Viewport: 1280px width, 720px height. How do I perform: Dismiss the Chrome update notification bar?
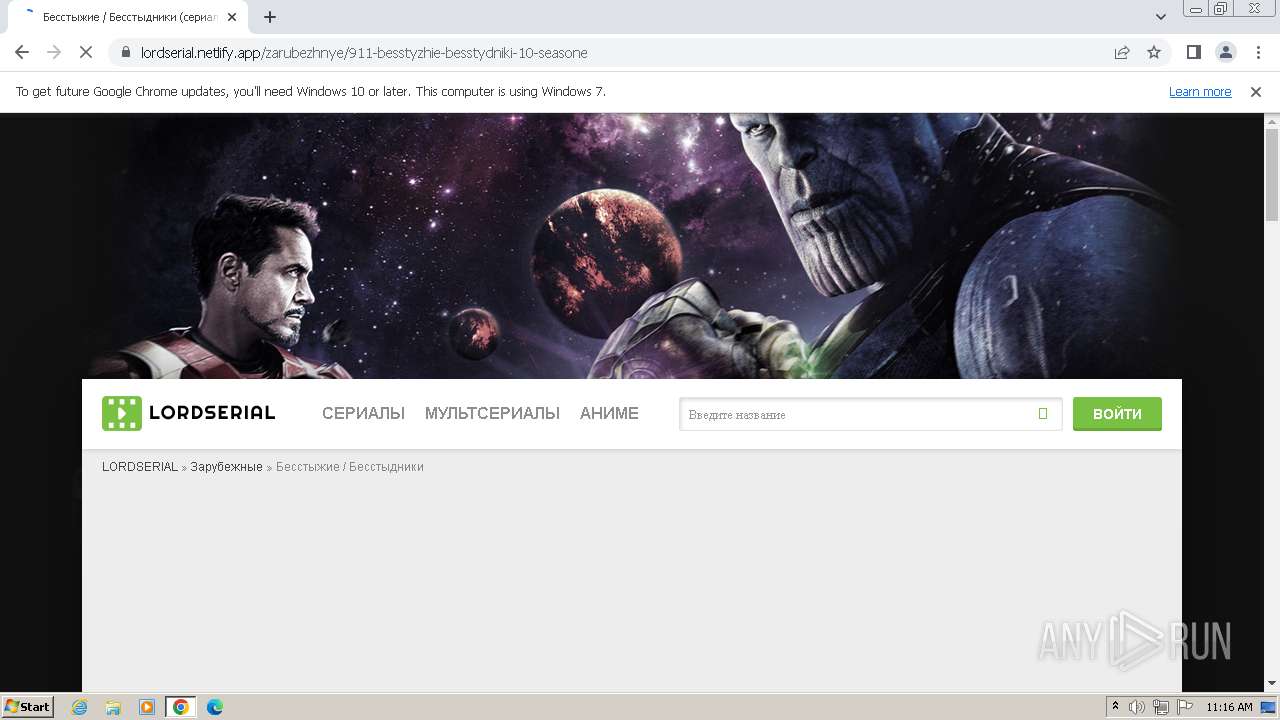[x=1256, y=91]
